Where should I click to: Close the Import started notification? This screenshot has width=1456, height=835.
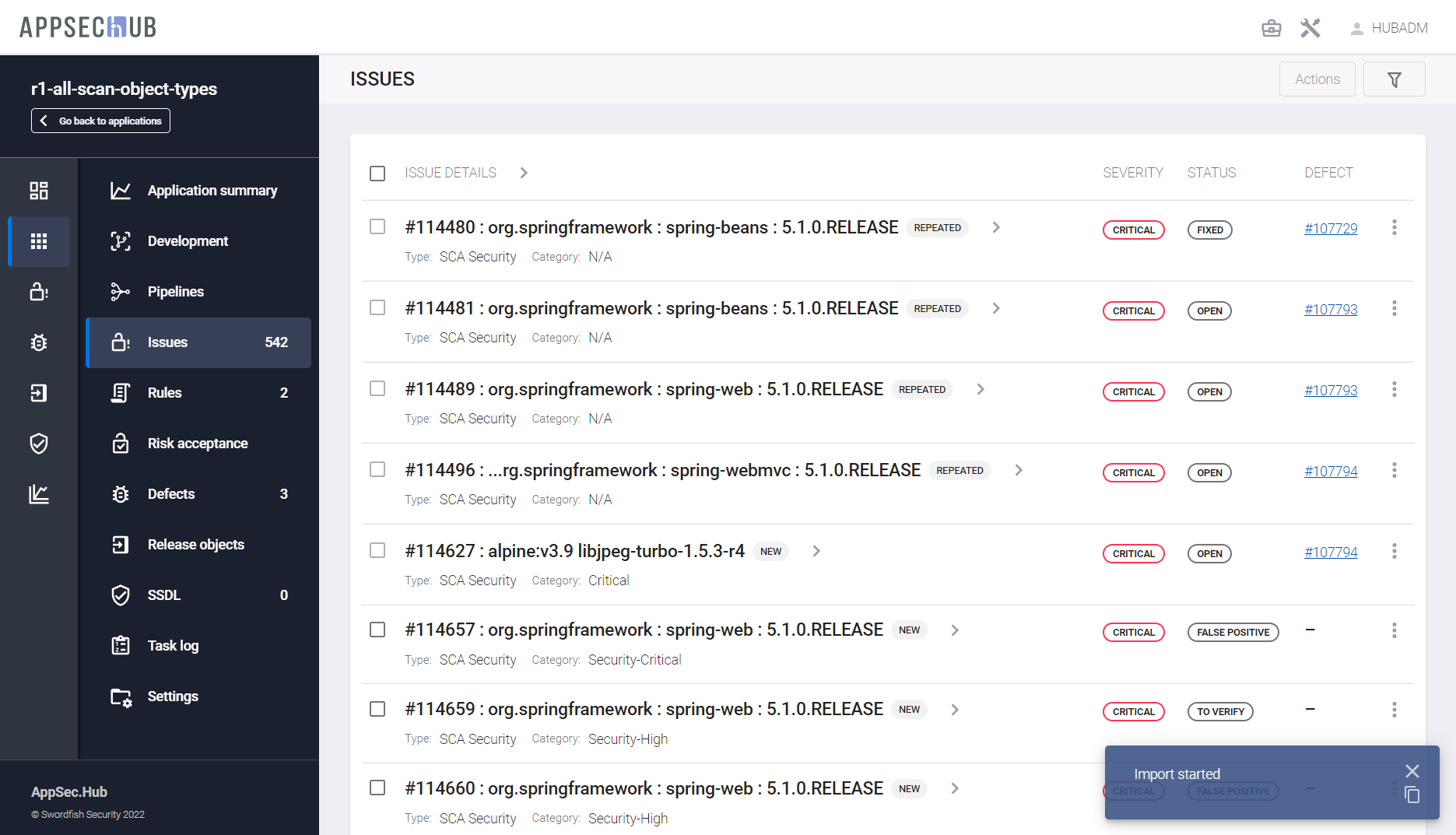coord(1412,771)
